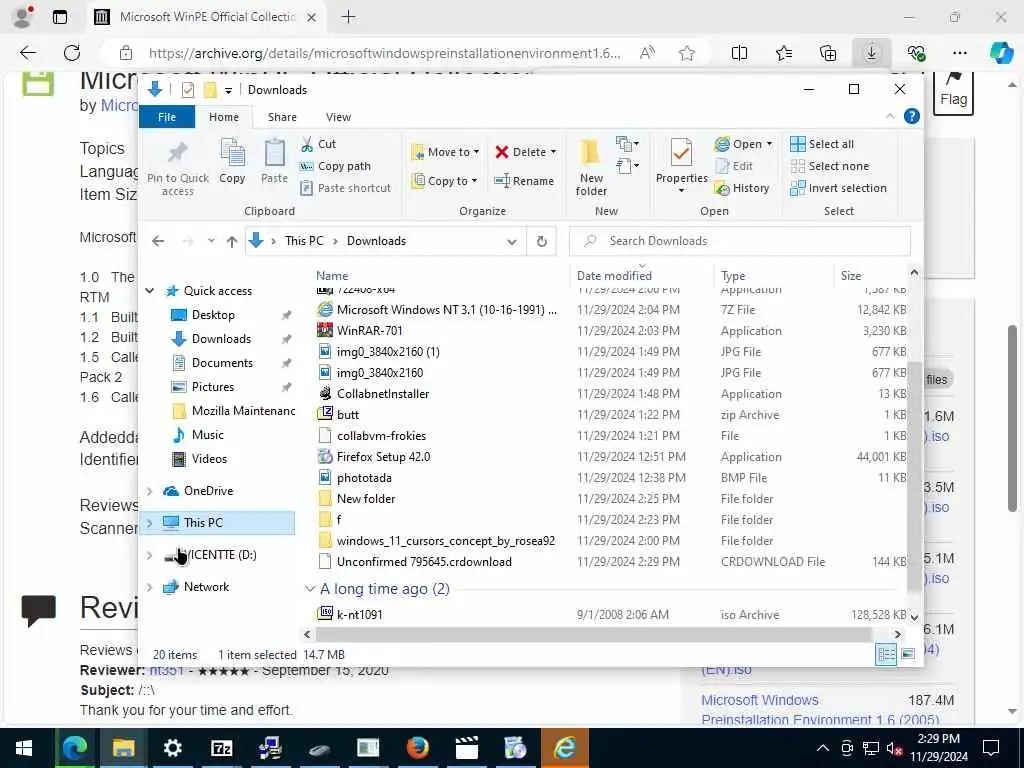Sort by Name column header
Image resolution: width=1024 pixels, height=768 pixels.
pos(332,276)
